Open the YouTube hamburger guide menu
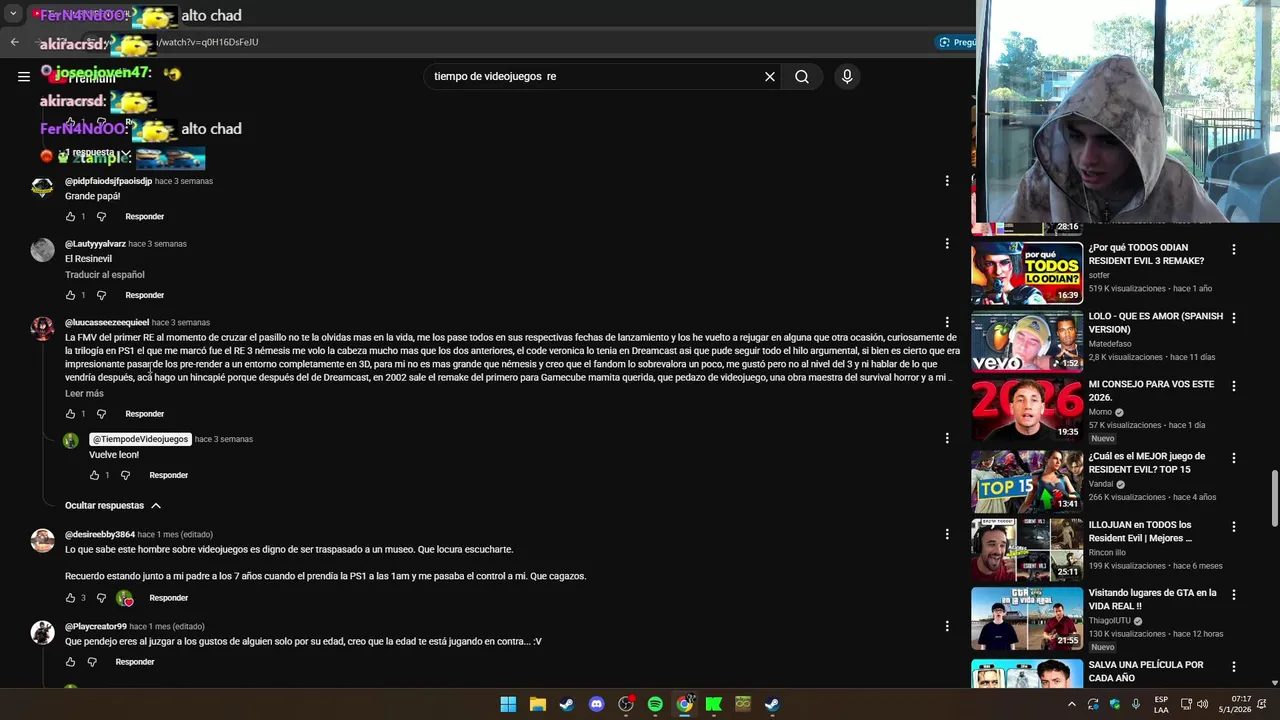Image resolution: width=1280 pixels, height=720 pixels. [24, 77]
